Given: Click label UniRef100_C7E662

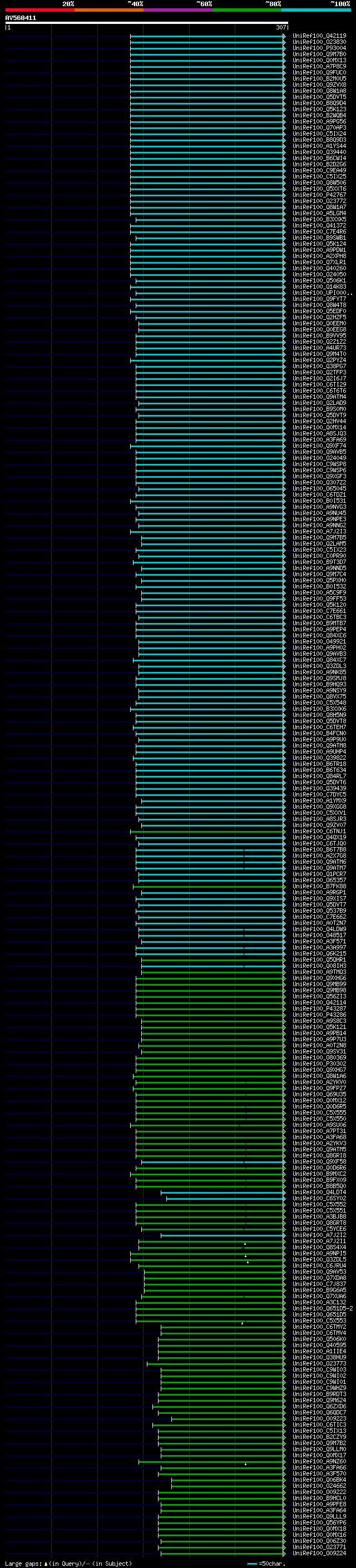Looking at the screenshot, I should click(319, 917).
